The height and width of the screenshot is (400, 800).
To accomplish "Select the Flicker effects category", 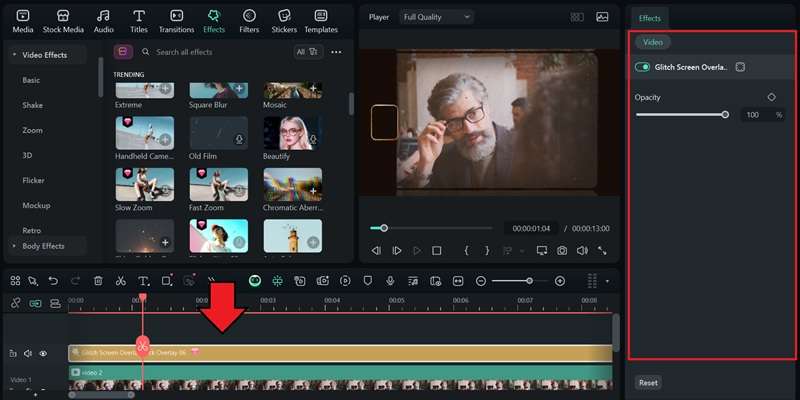I will [33, 180].
